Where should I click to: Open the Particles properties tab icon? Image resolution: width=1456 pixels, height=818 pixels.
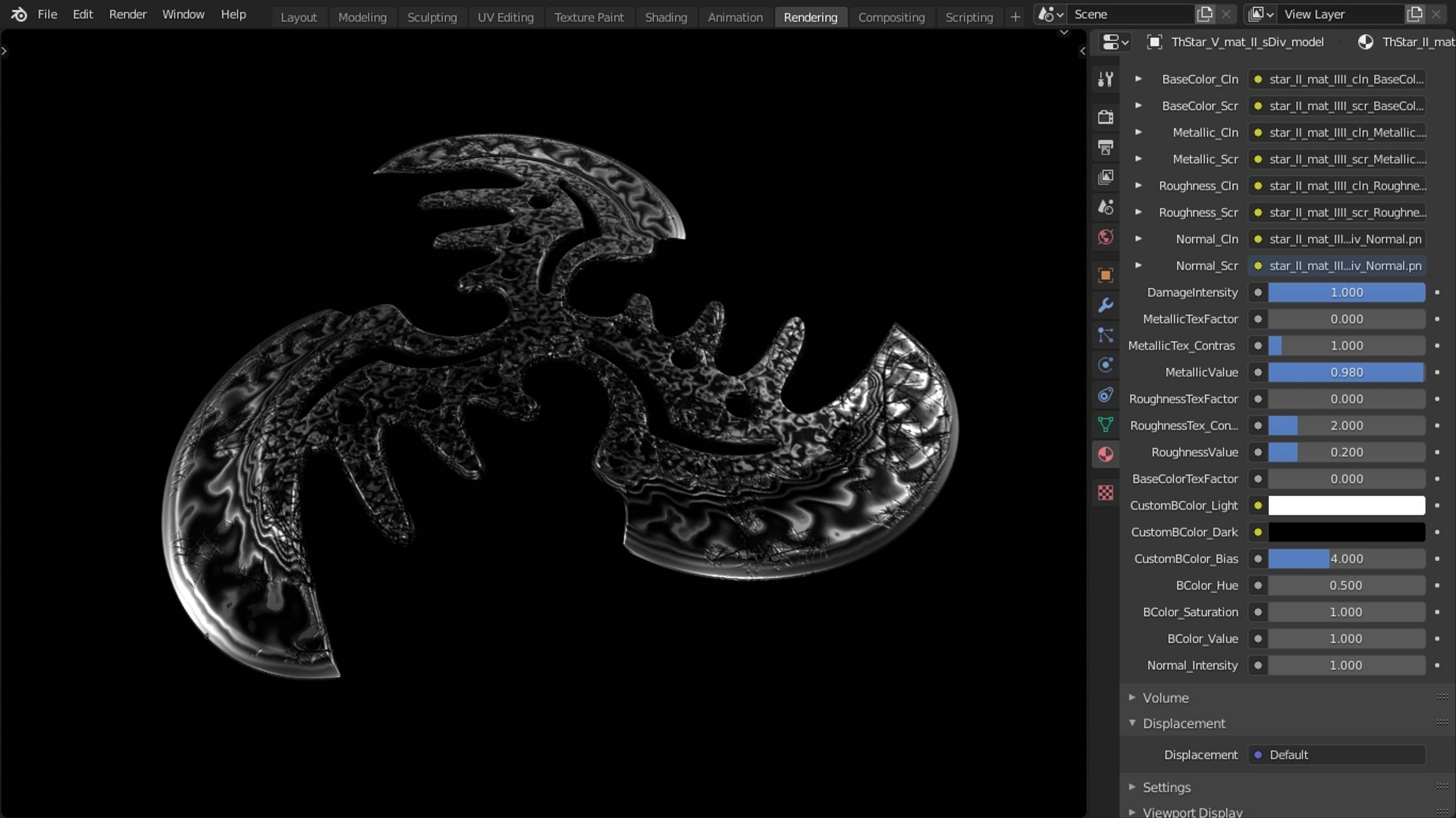(x=1106, y=335)
